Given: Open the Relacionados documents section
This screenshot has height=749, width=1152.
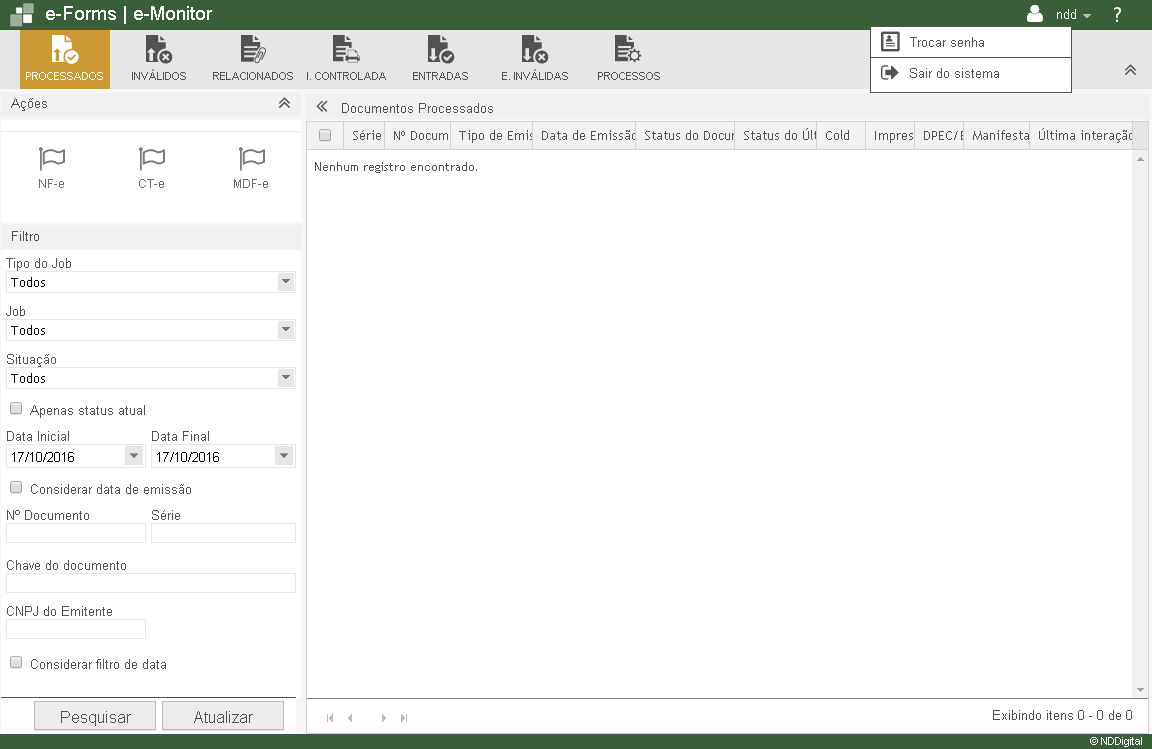Looking at the screenshot, I should pyautogui.click(x=252, y=59).
